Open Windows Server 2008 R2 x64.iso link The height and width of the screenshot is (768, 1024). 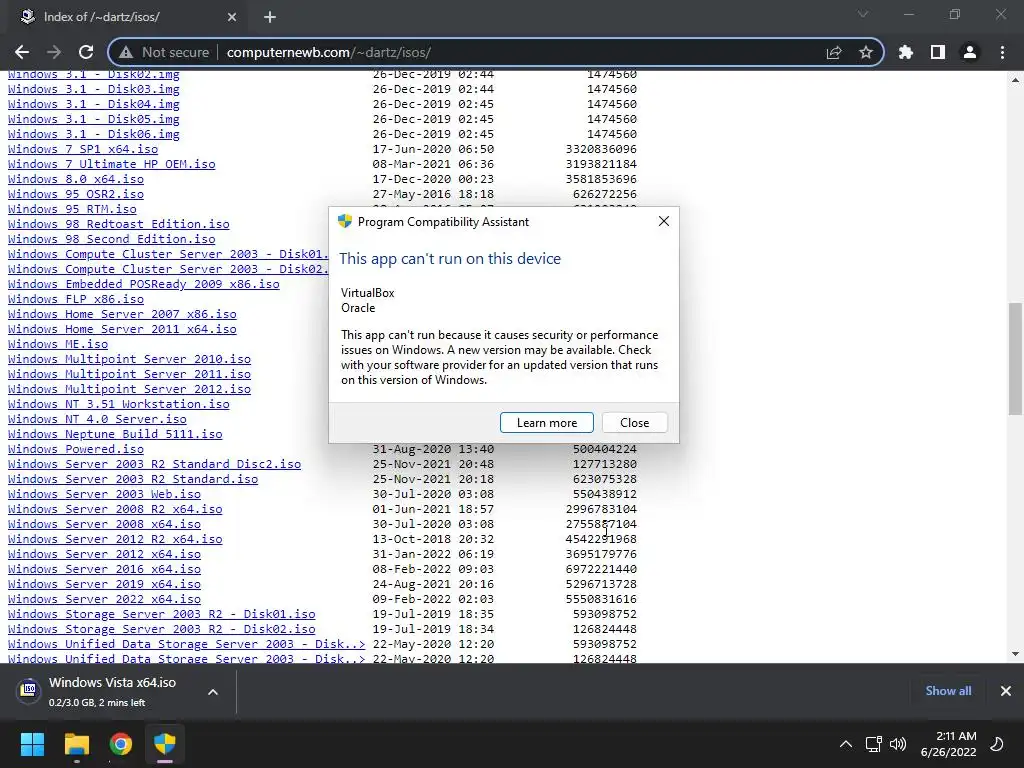(x=115, y=509)
